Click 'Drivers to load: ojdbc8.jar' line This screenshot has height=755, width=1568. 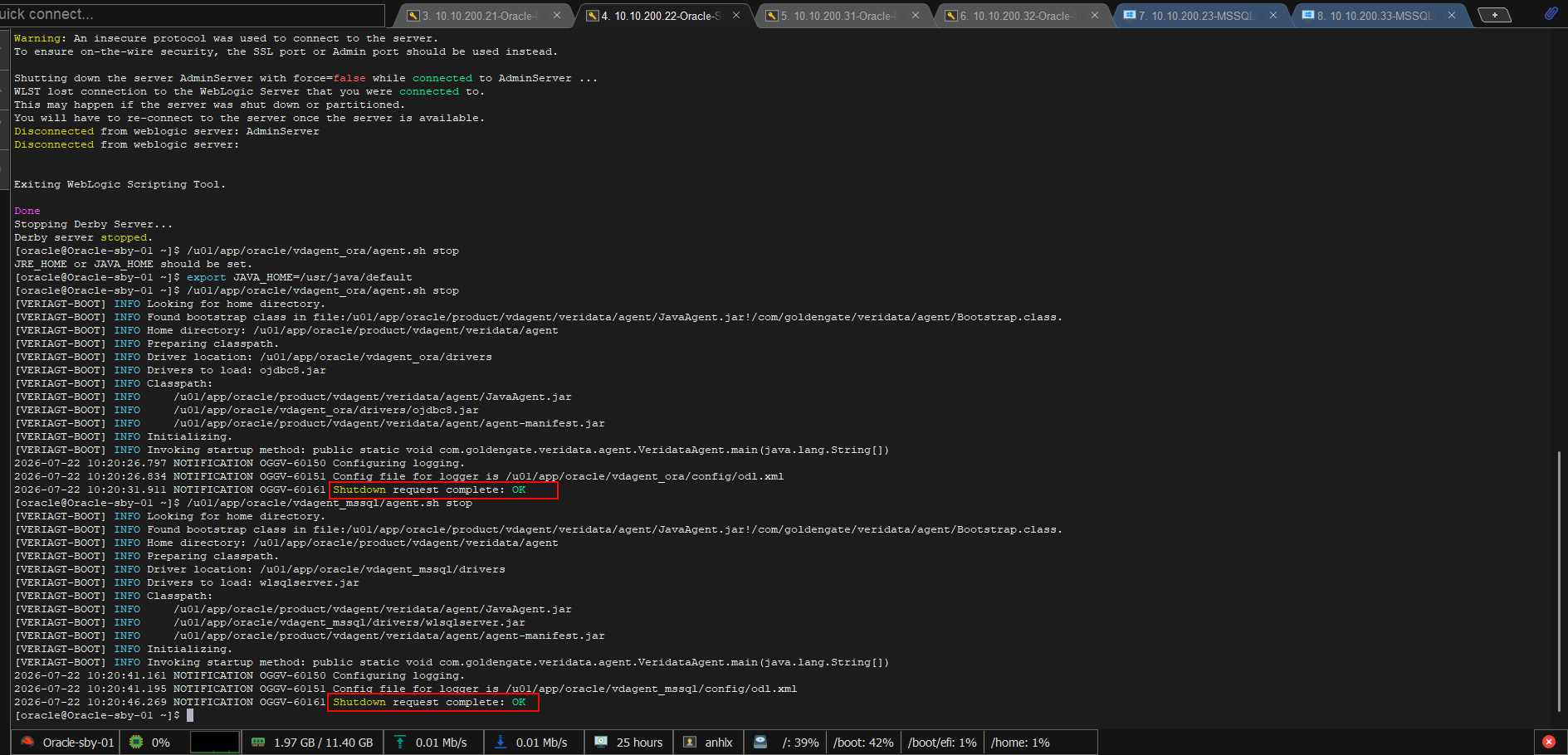point(237,370)
